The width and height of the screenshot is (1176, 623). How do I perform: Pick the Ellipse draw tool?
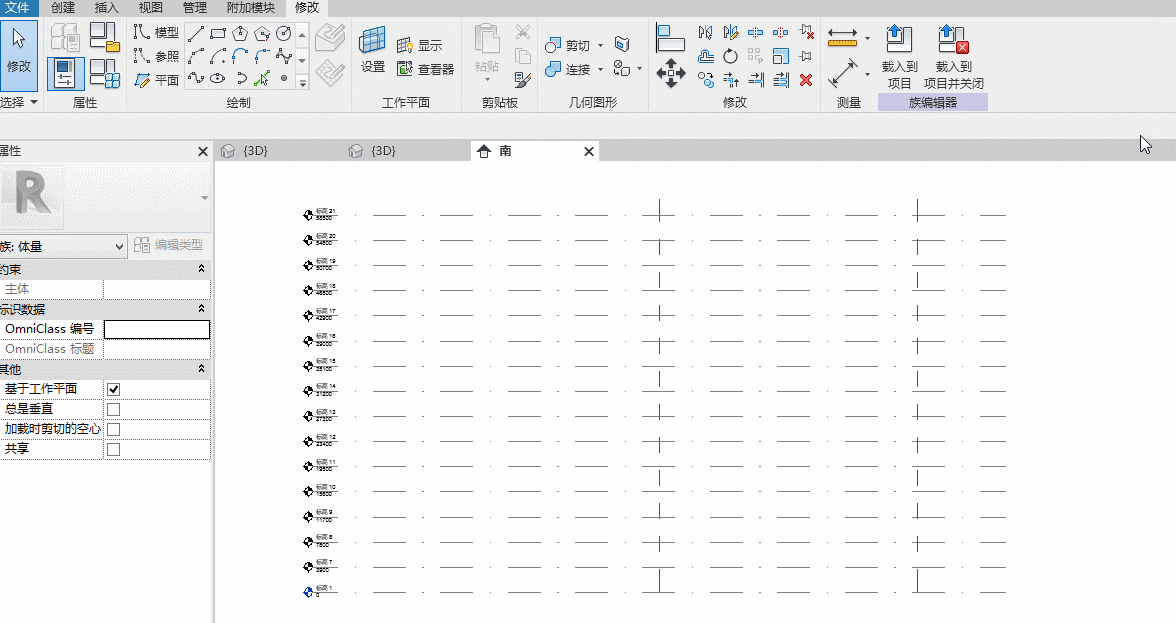218,78
